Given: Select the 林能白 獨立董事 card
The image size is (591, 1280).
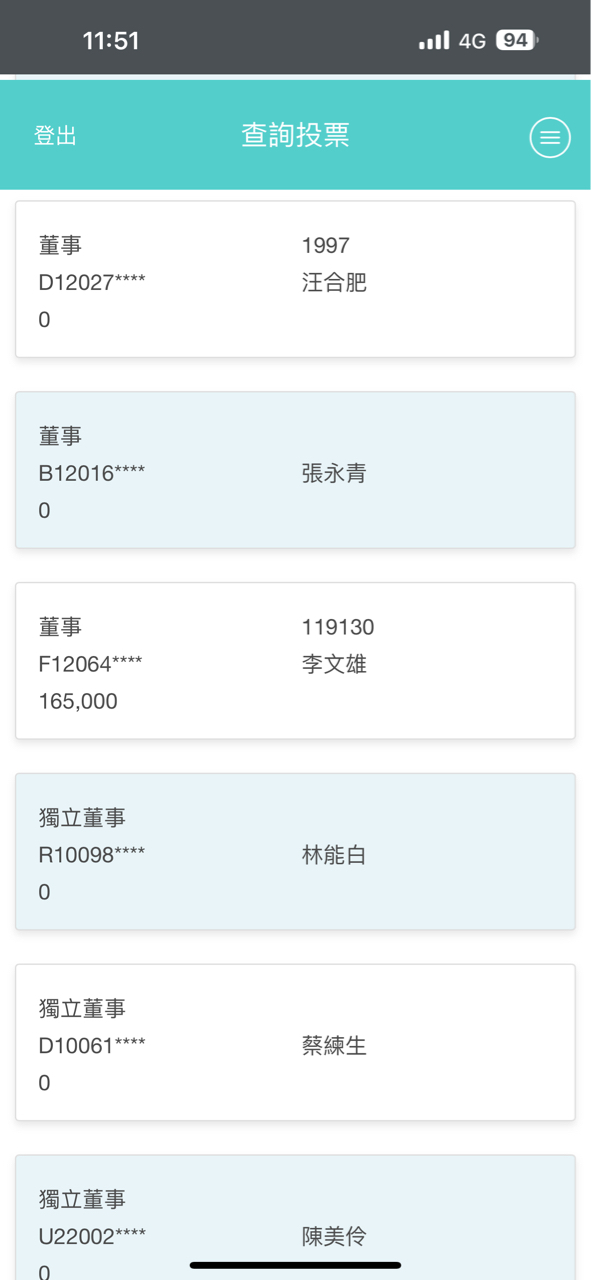Looking at the screenshot, I should pyautogui.click(x=295, y=850).
